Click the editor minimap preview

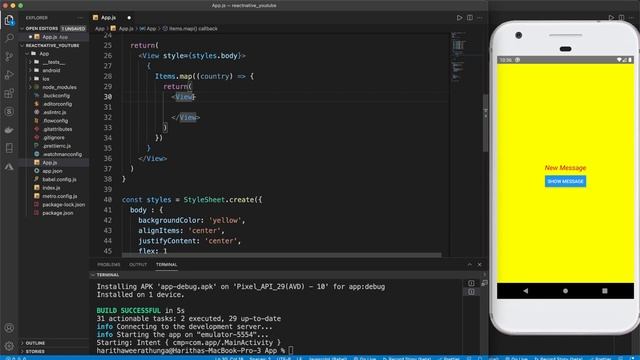(x=458, y=57)
